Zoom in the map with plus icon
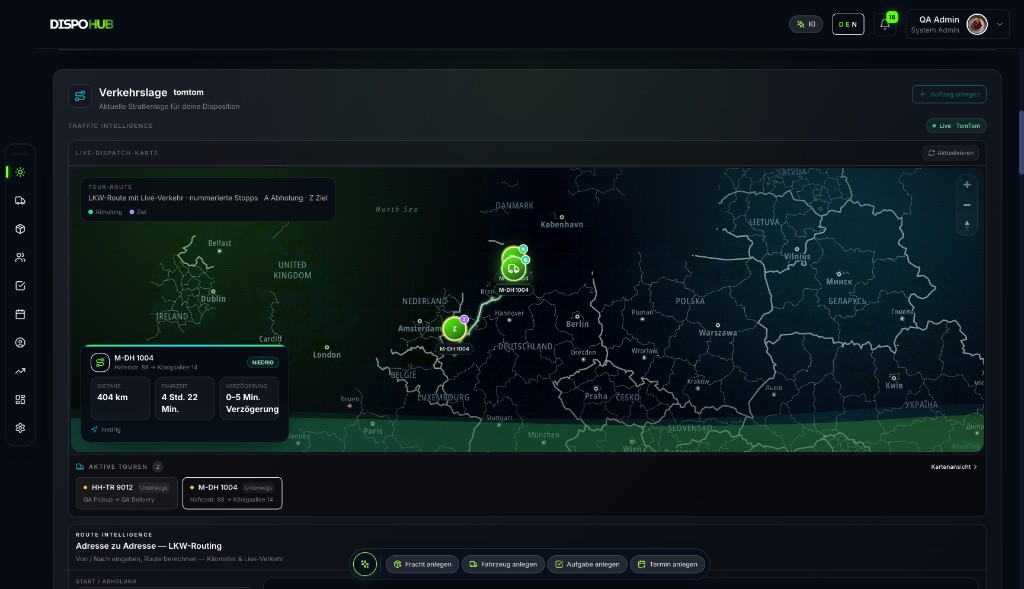1024x589 pixels. click(x=967, y=185)
